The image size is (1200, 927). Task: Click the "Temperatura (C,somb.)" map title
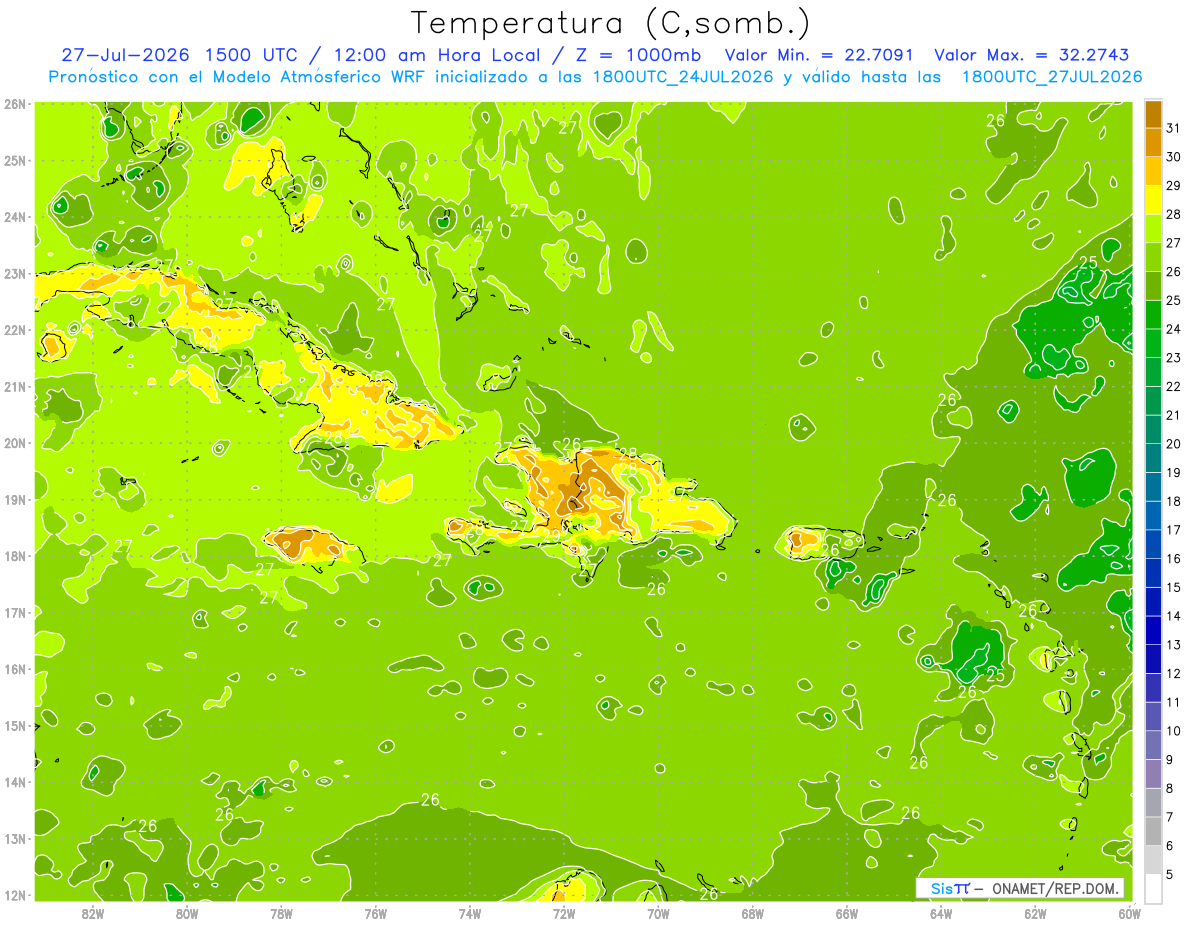coord(611,23)
